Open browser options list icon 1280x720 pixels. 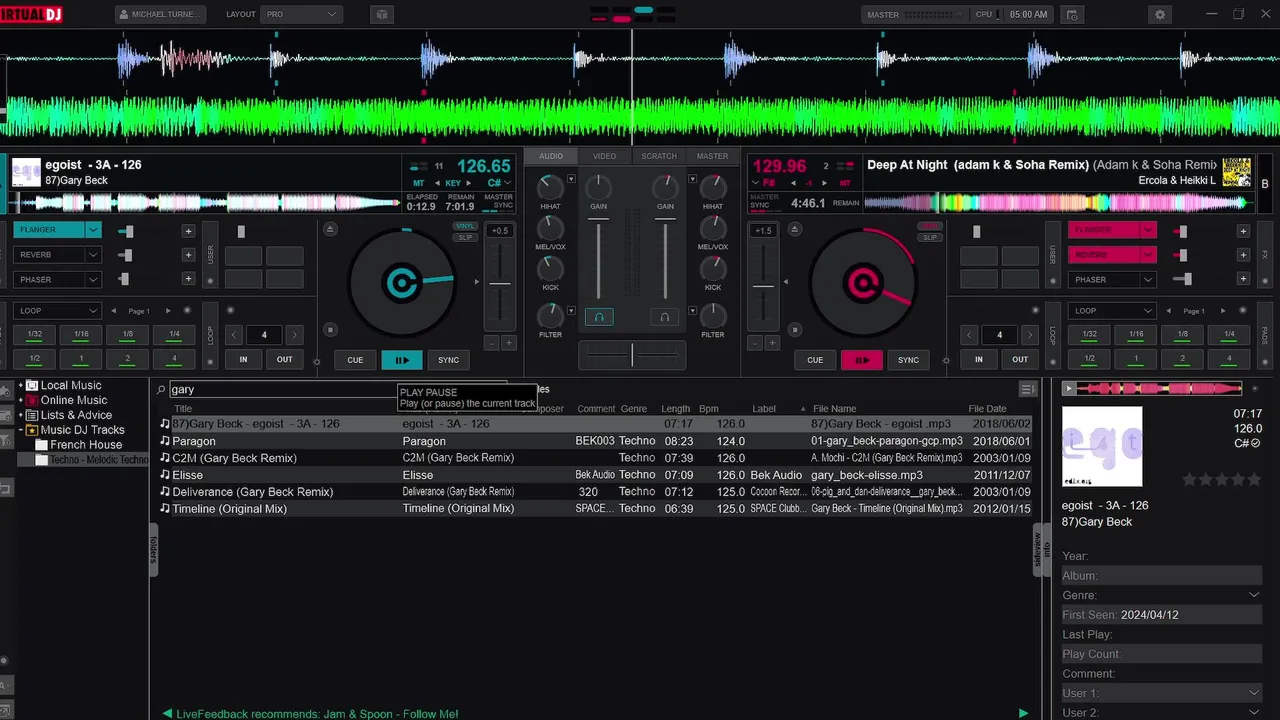pyautogui.click(x=1027, y=390)
